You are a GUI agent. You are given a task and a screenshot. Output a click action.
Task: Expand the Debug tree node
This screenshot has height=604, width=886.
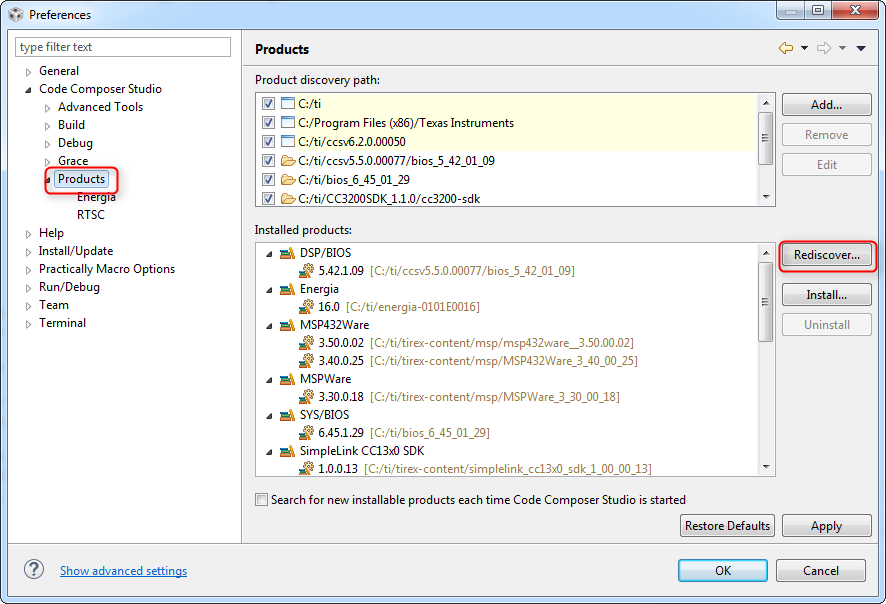point(47,144)
